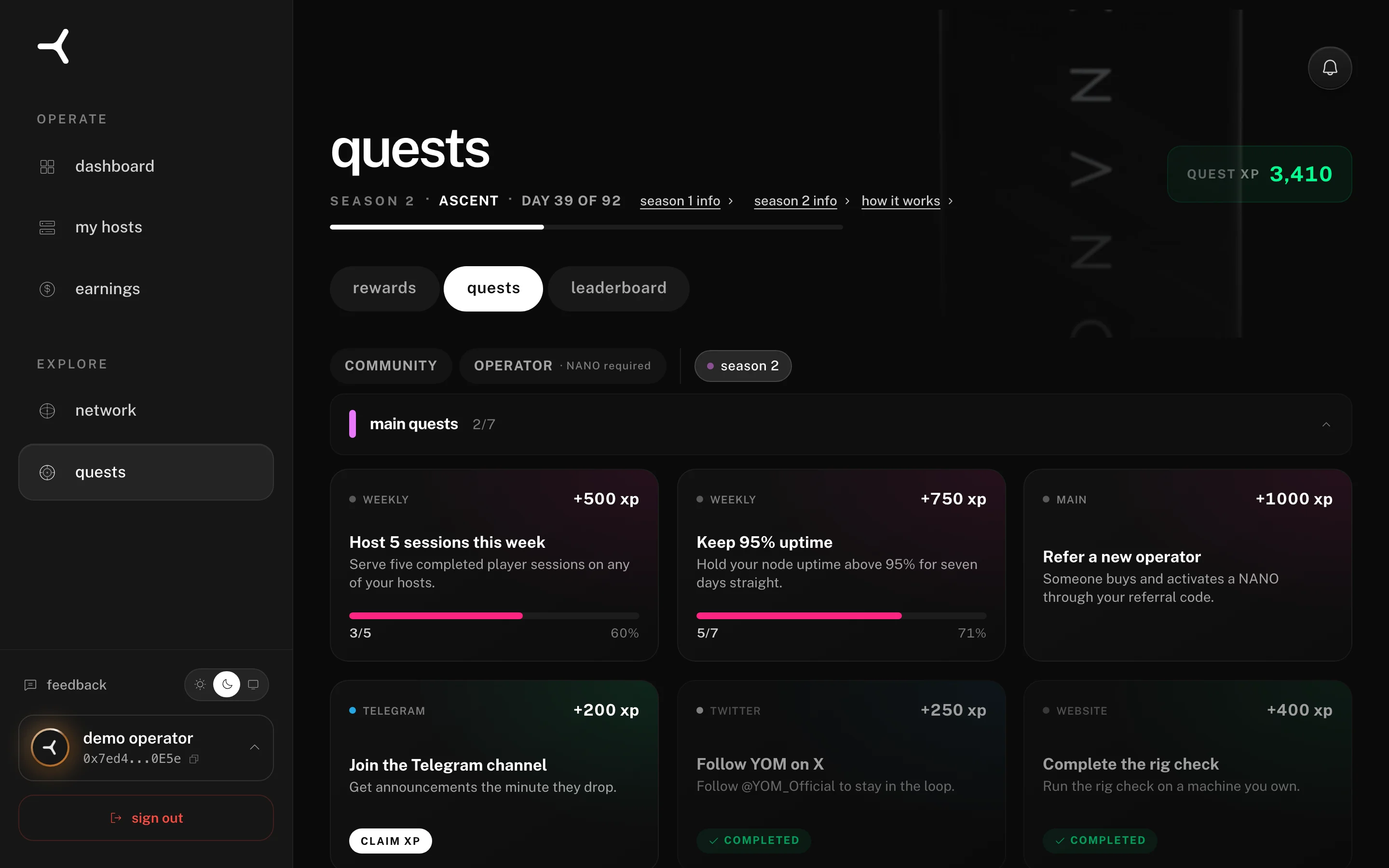Click the quests target icon
The width and height of the screenshot is (1389, 868).
click(x=47, y=472)
